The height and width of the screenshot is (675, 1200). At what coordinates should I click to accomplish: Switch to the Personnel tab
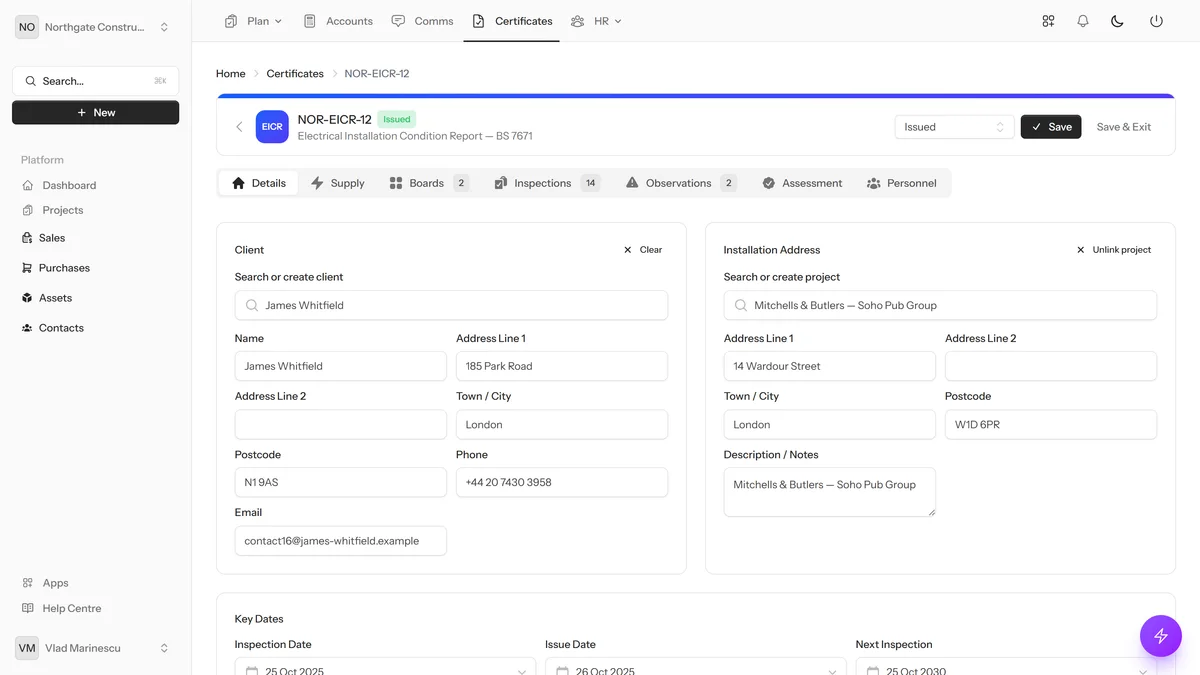tap(902, 183)
